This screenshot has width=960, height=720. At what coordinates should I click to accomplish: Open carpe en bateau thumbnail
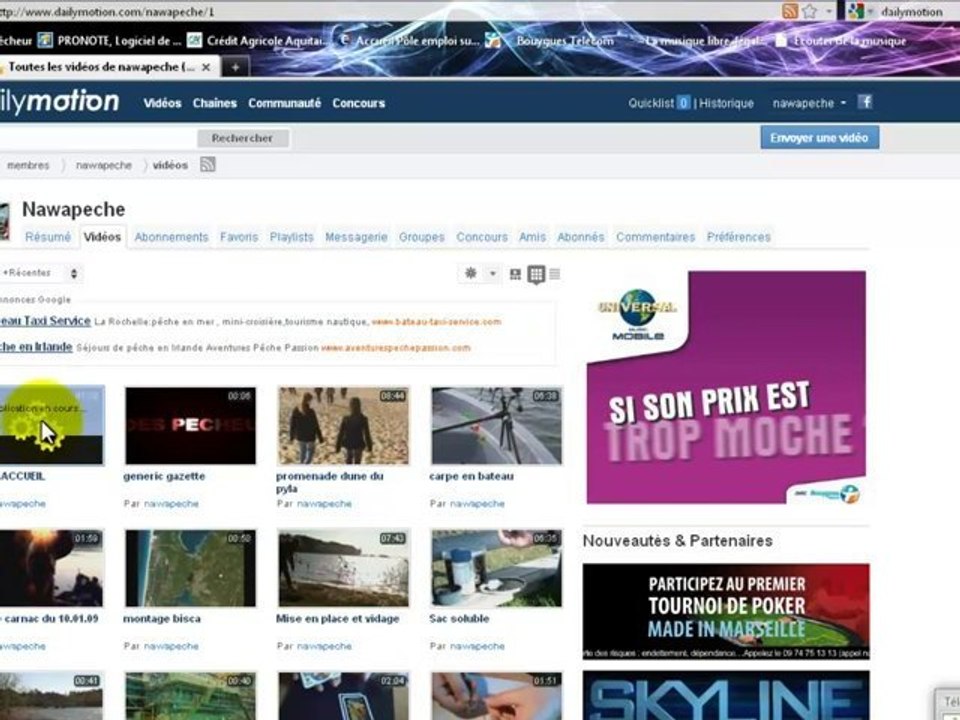click(x=497, y=425)
